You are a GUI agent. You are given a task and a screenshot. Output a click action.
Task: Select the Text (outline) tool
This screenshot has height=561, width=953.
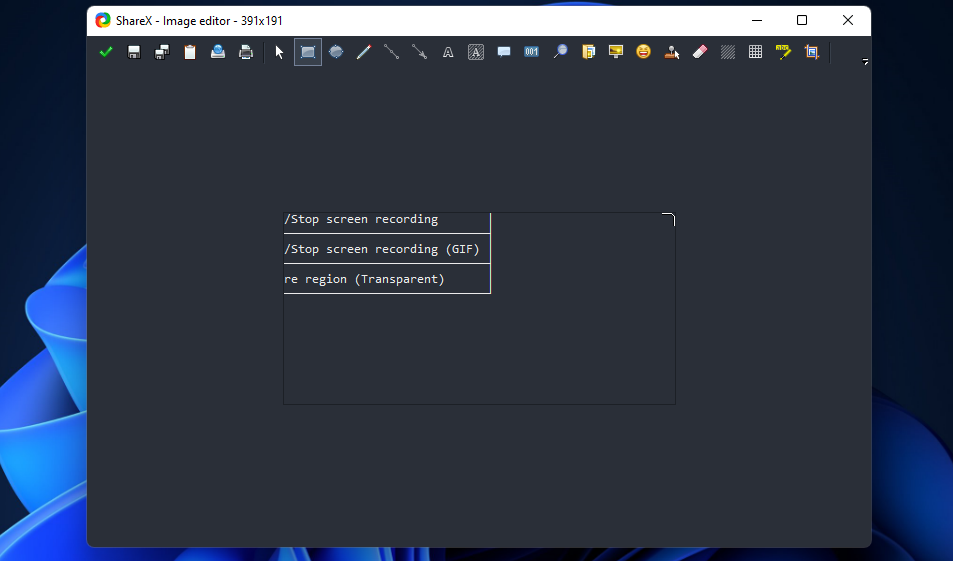pos(448,52)
